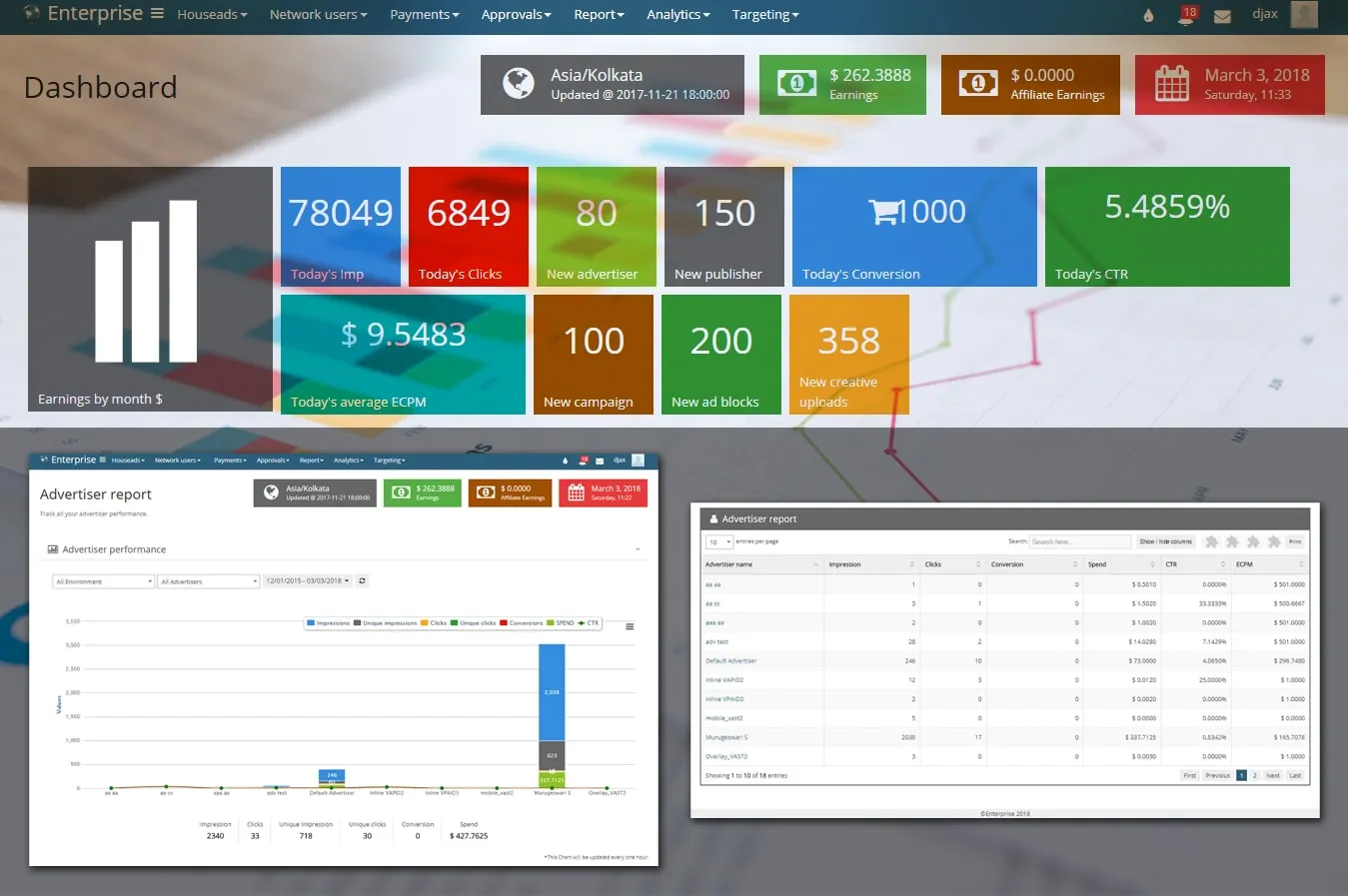Open the All Environment dropdown
Screen dimensions: 1348x896
pos(103,580)
